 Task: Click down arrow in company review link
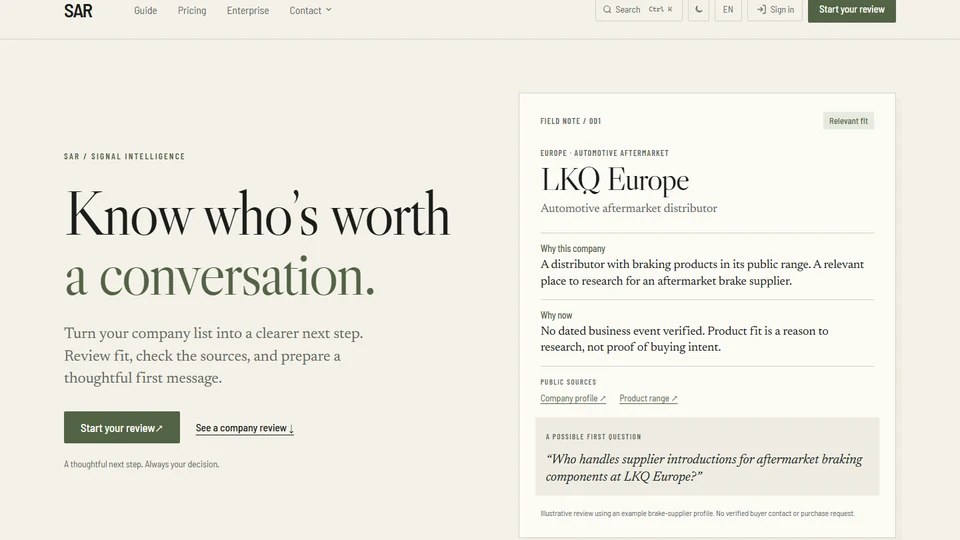point(291,429)
